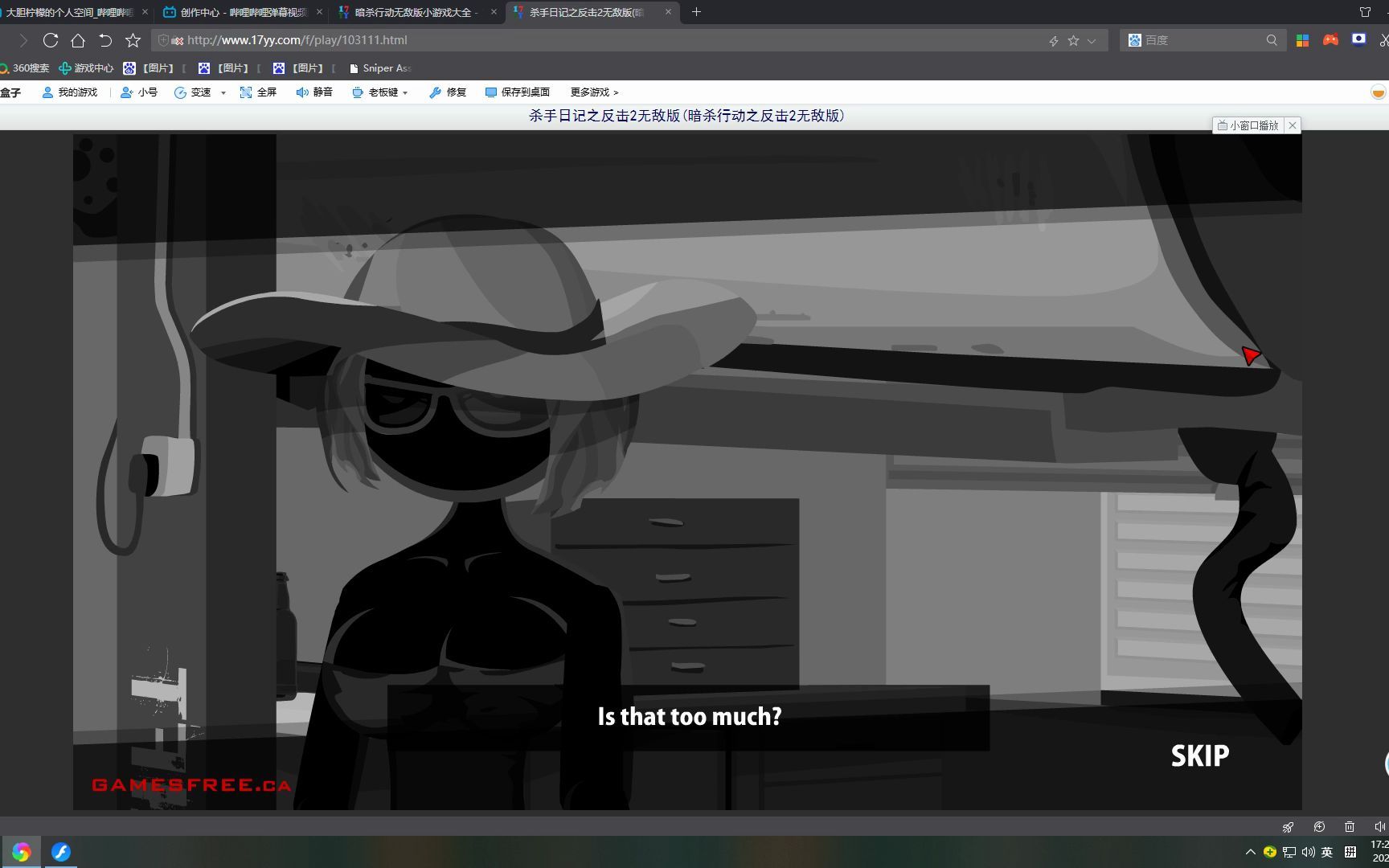The height and width of the screenshot is (868, 1389).
Task: Click the 修复 repair wrench button
Action: pyautogui.click(x=448, y=92)
